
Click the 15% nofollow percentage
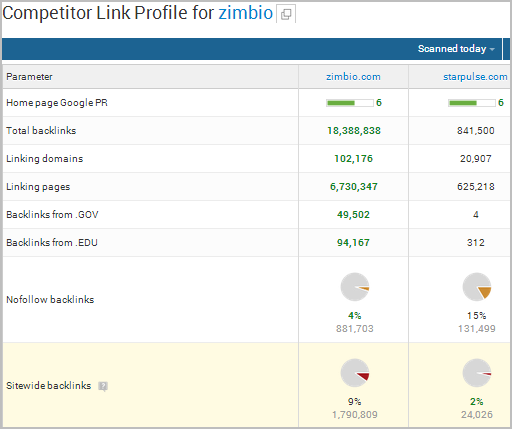[x=477, y=316]
